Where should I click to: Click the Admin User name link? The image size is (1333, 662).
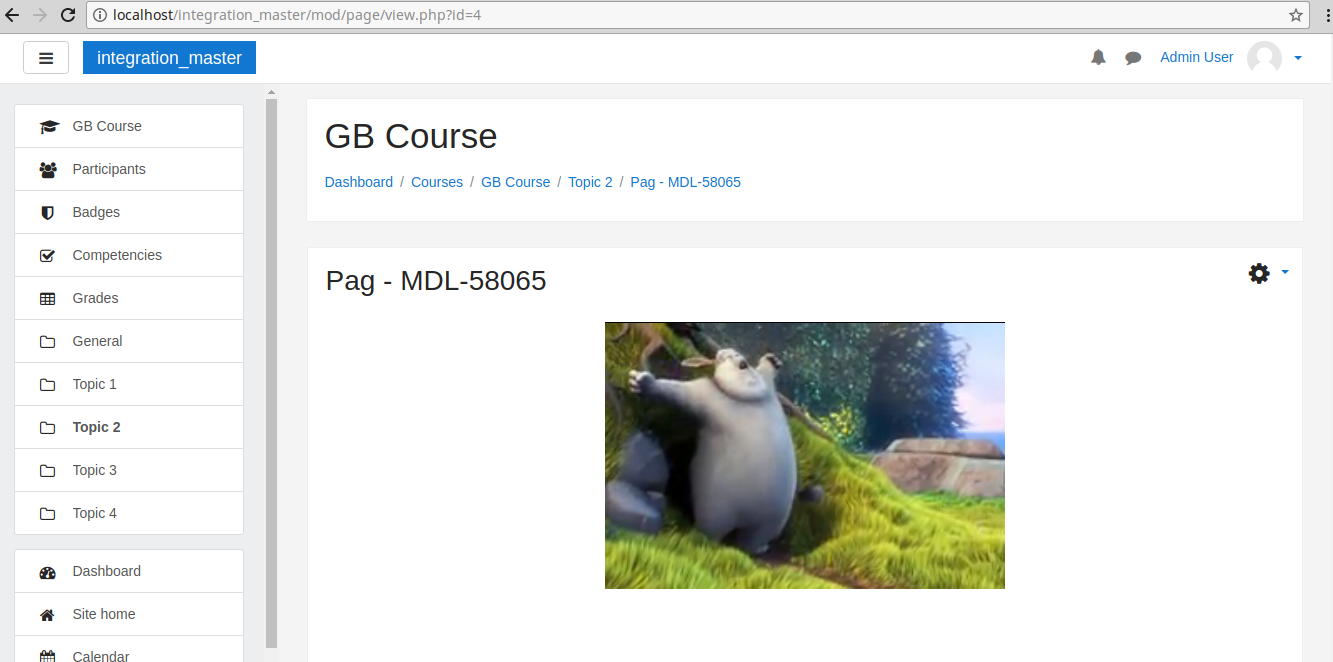pos(1196,57)
